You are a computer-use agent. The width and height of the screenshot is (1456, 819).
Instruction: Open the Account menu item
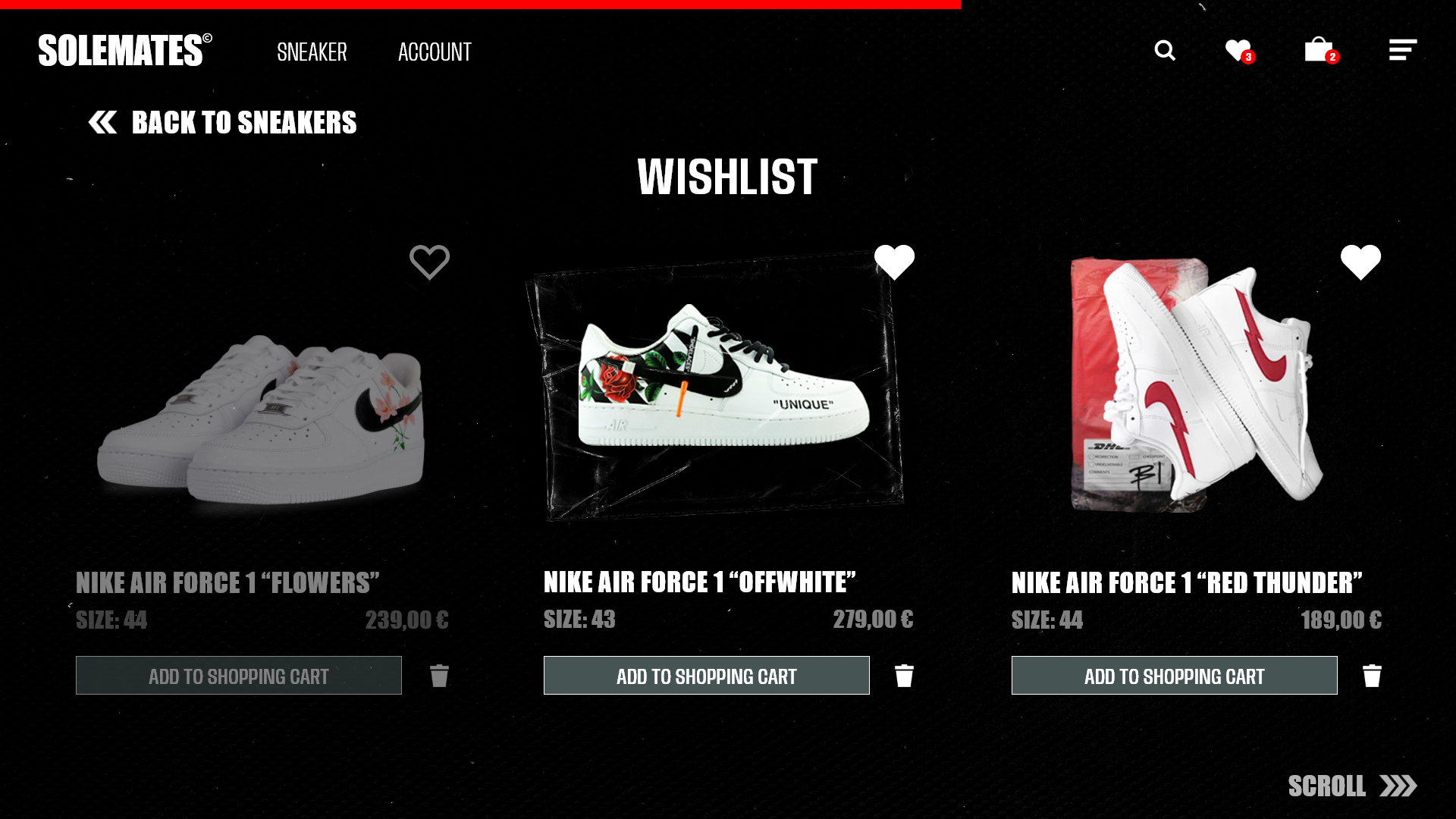(435, 52)
